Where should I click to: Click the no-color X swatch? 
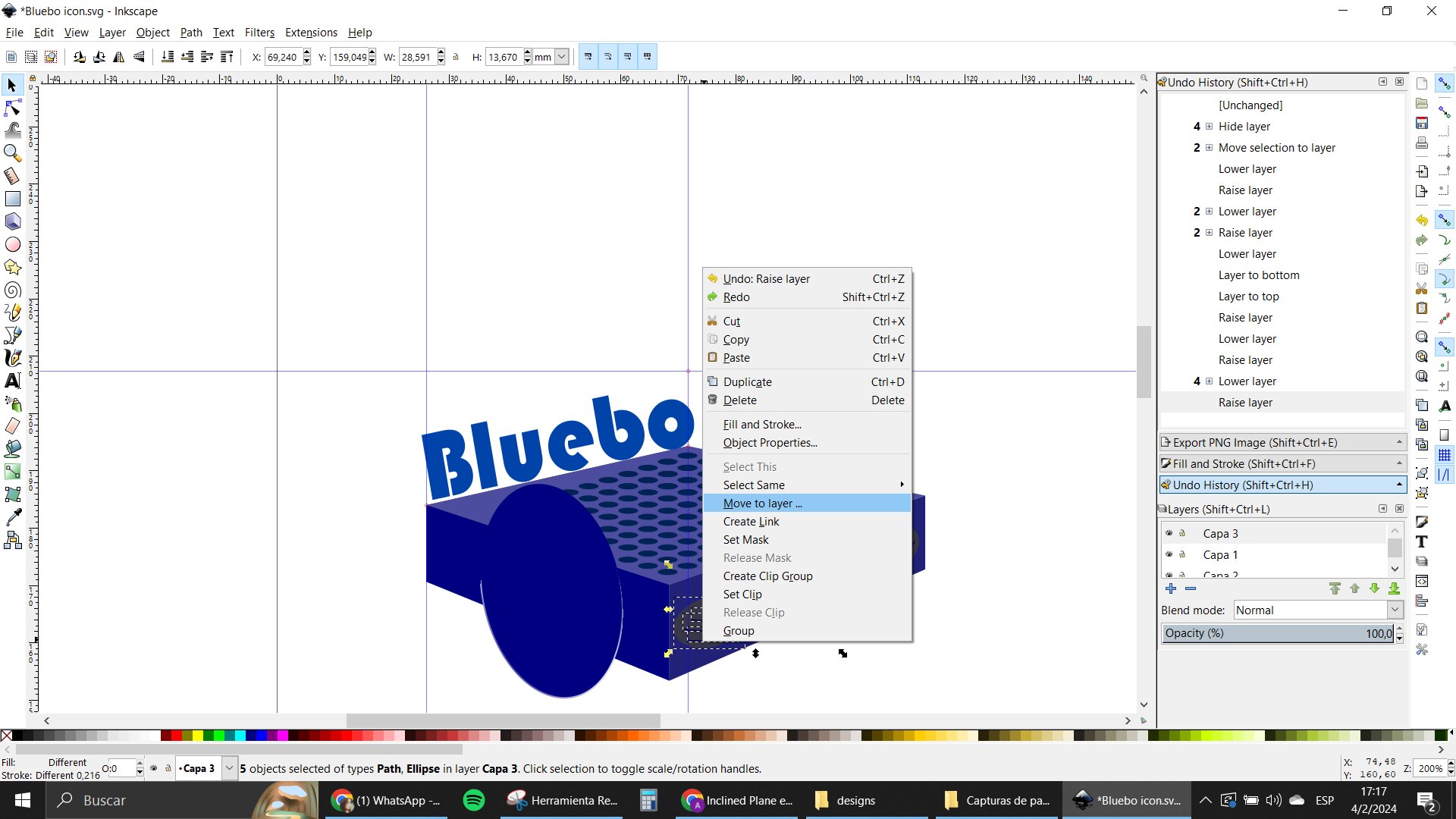(x=7, y=736)
